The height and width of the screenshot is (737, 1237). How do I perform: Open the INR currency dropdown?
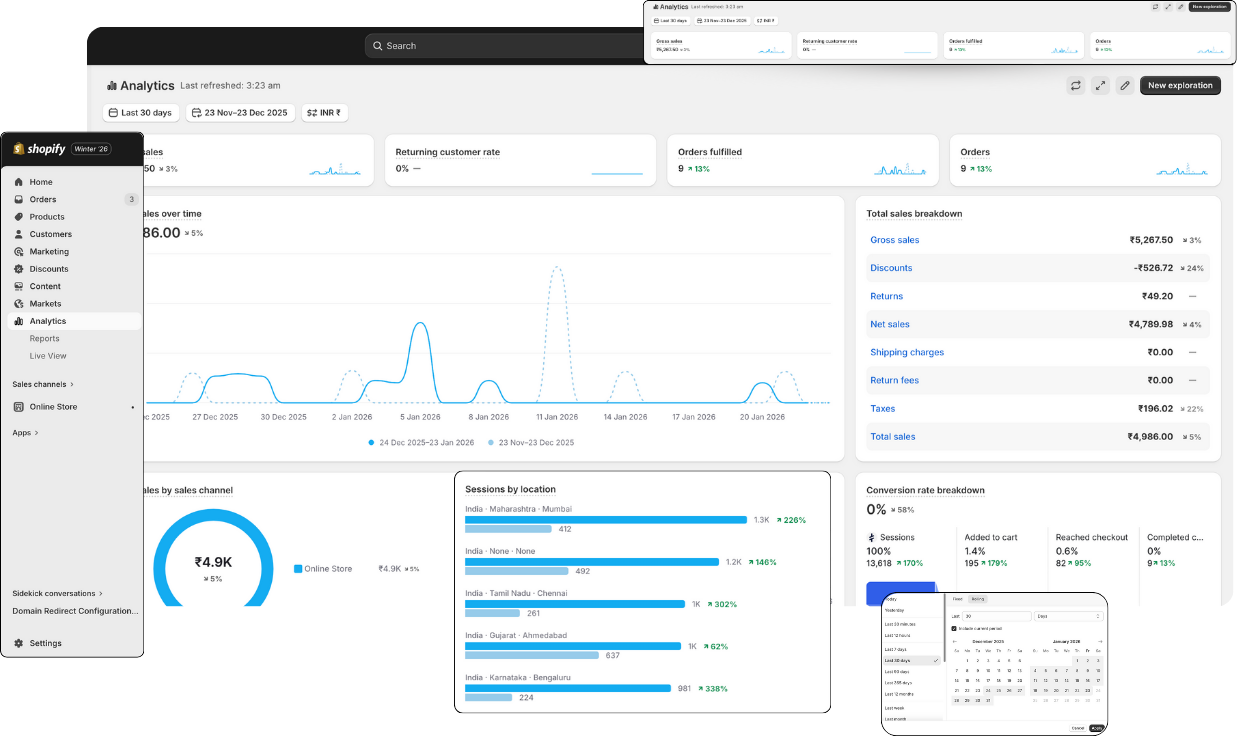pos(325,113)
